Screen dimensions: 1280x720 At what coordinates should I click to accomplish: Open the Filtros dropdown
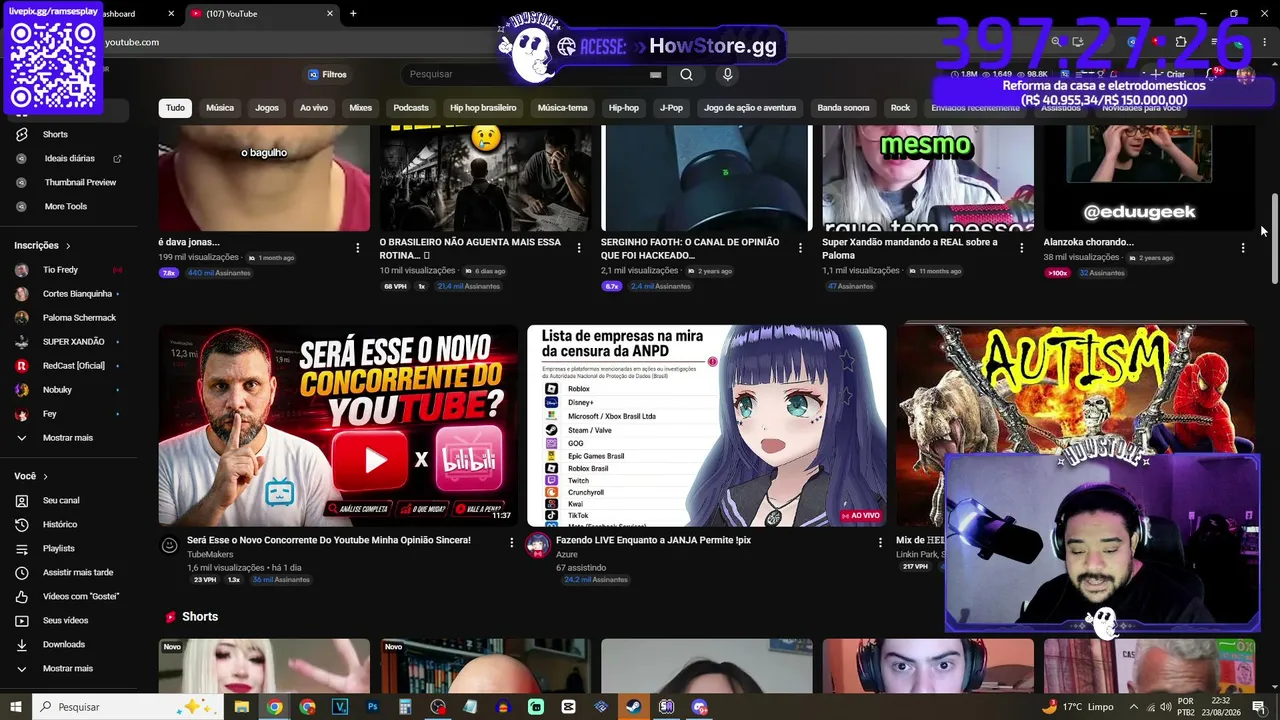coord(328,74)
